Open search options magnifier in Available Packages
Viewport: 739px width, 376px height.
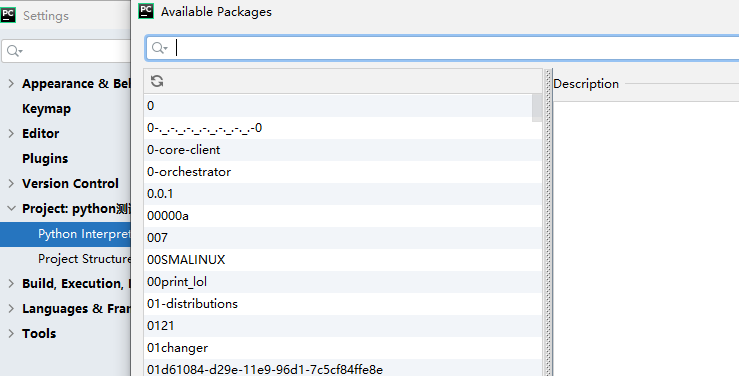coord(159,48)
